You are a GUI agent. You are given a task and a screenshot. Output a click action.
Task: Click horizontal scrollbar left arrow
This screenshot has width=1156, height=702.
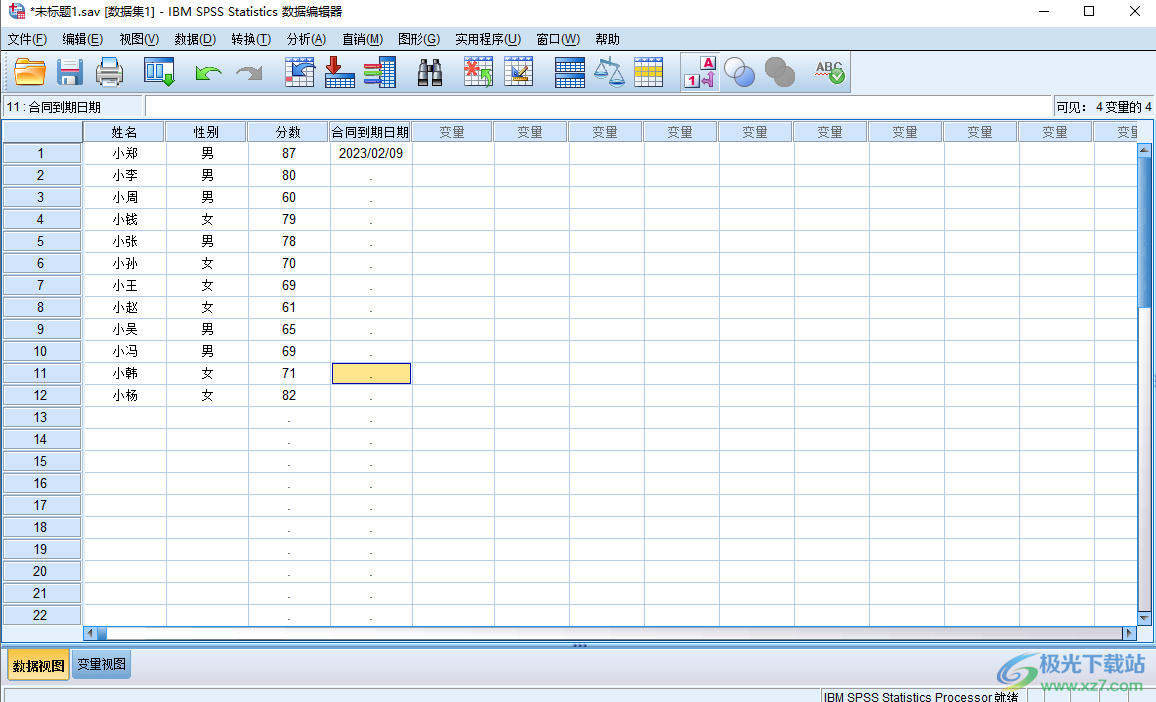90,633
